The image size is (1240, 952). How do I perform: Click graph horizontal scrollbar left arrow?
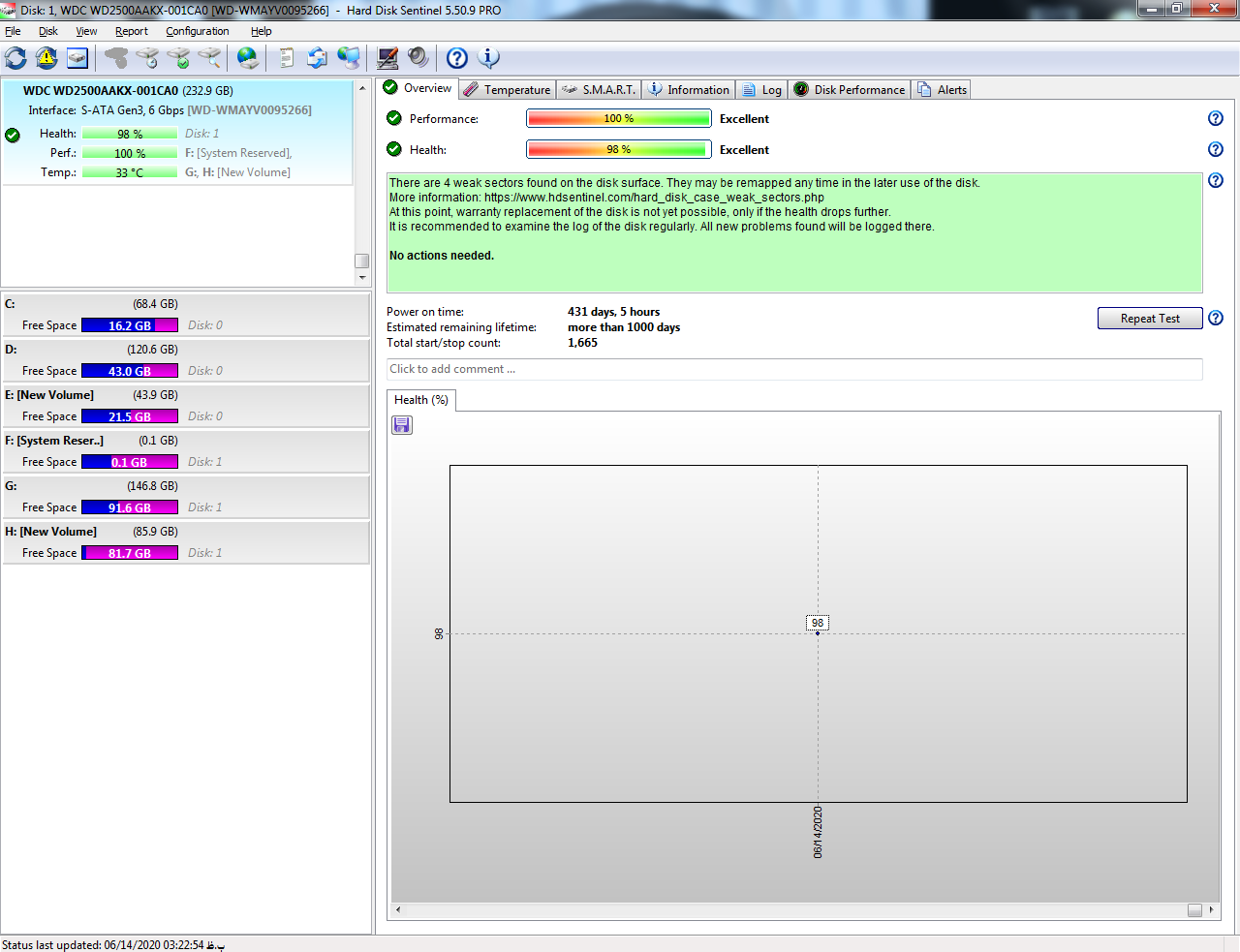398,909
